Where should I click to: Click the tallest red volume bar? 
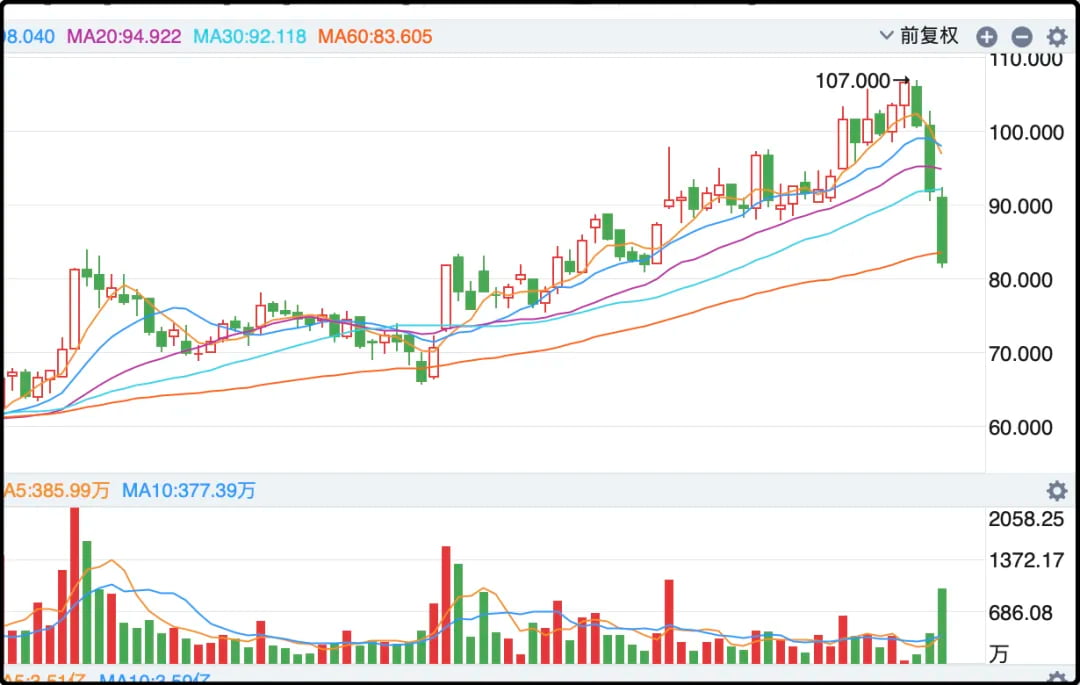[x=74, y=585]
